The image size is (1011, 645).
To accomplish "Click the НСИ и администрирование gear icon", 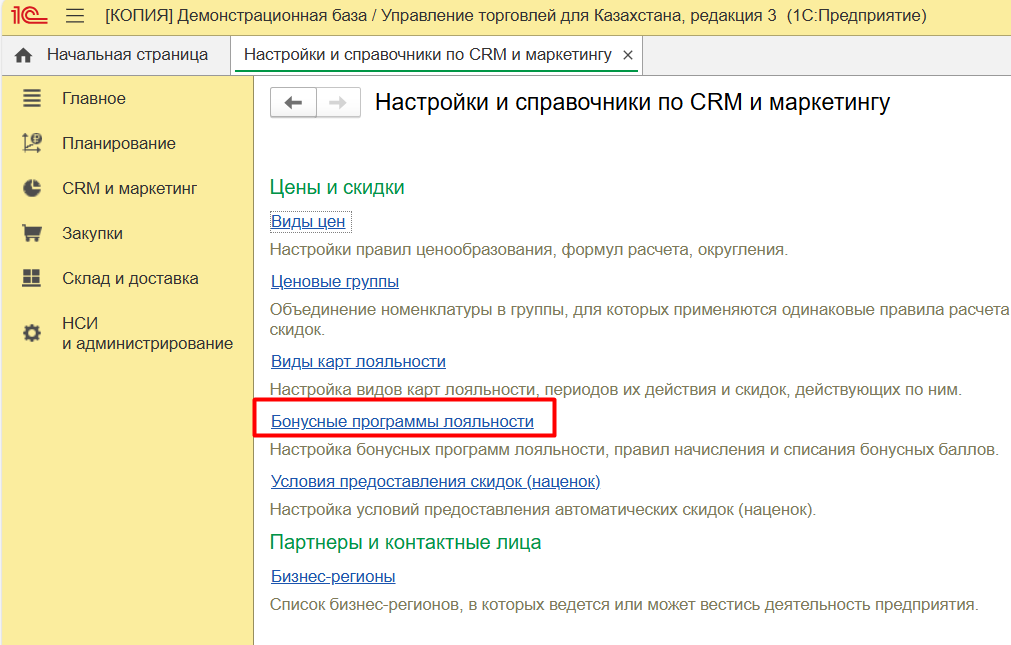I will pos(32,333).
